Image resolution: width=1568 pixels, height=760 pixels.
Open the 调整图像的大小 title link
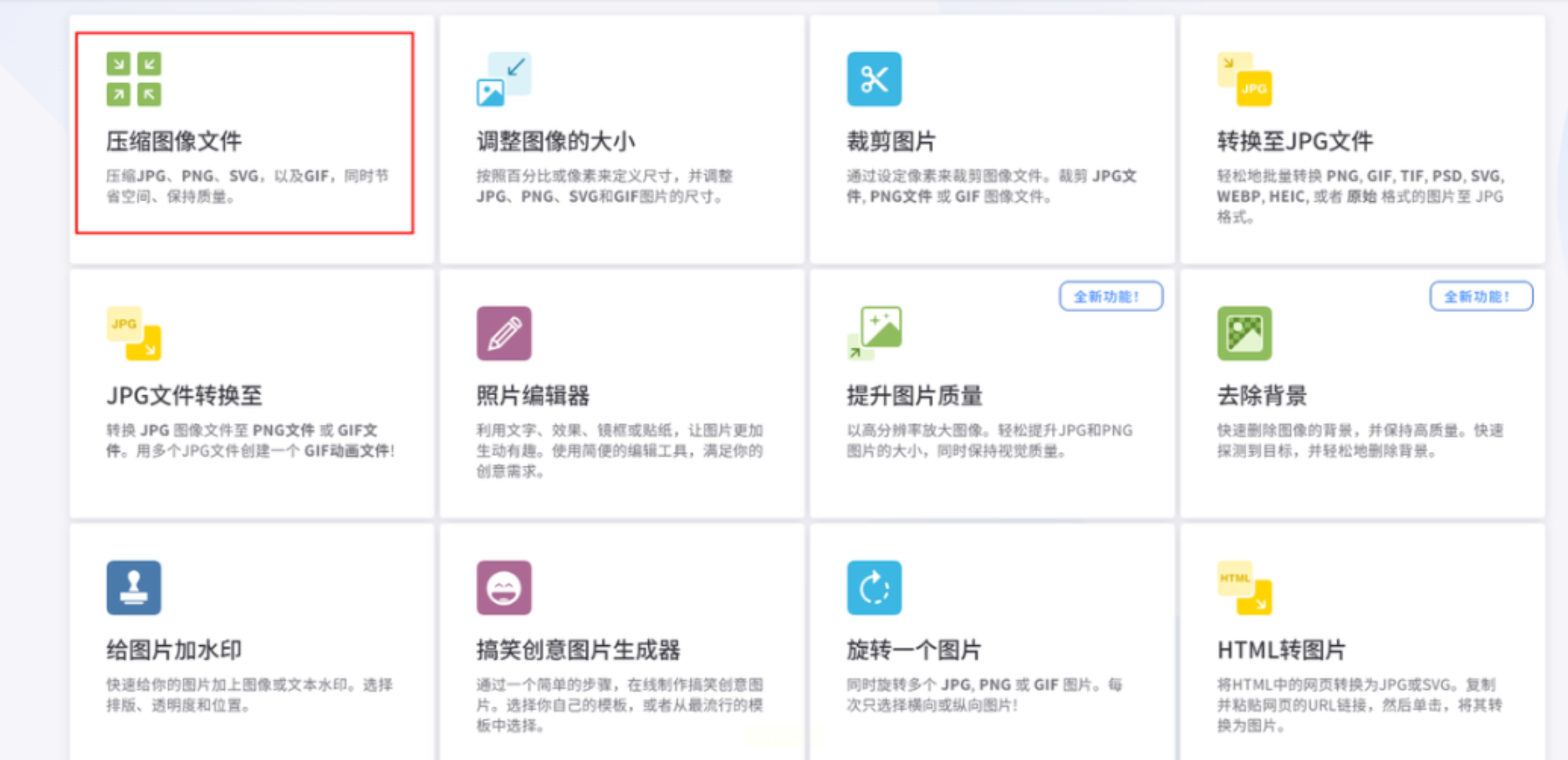pyautogui.click(x=556, y=141)
